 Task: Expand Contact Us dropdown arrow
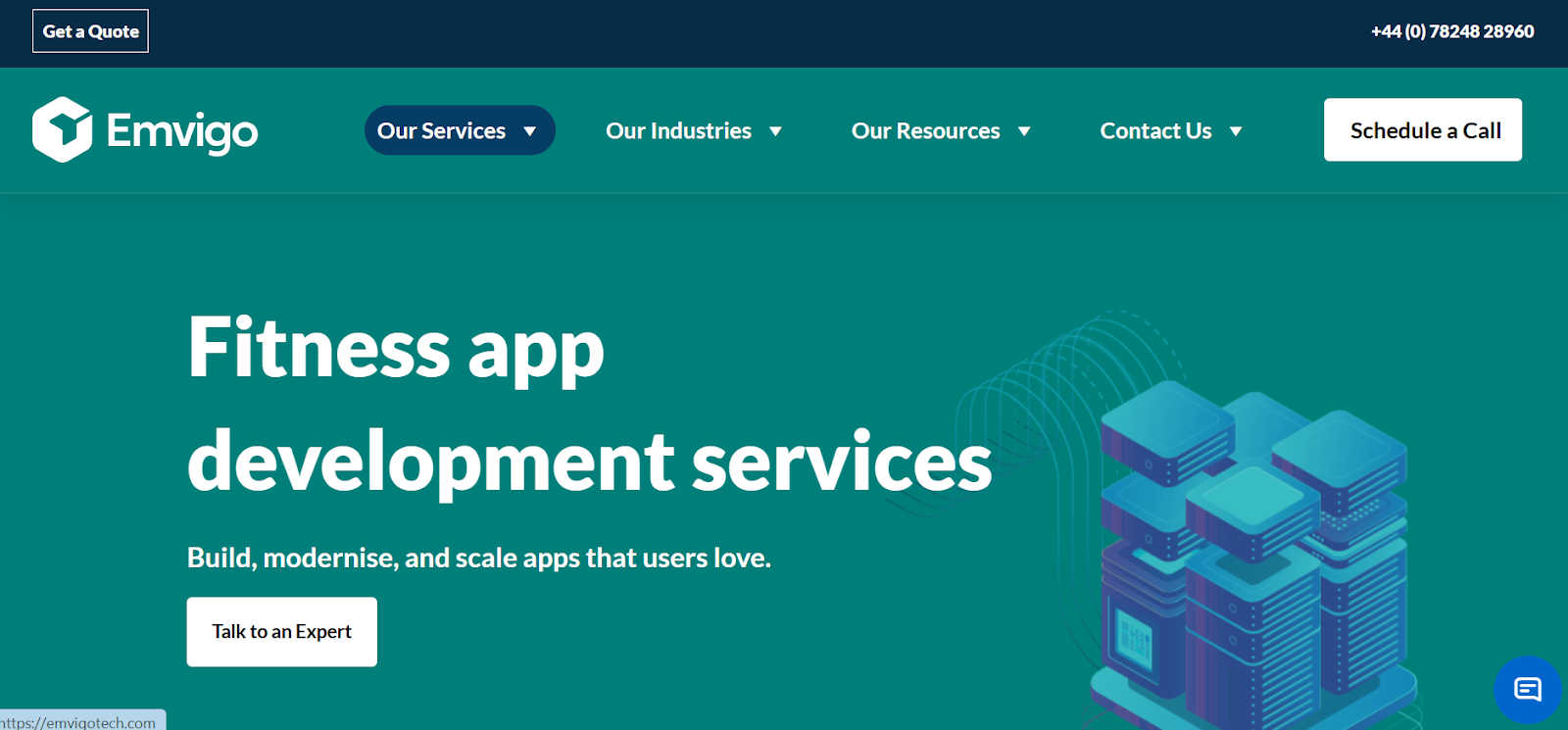pyautogui.click(x=1236, y=131)
